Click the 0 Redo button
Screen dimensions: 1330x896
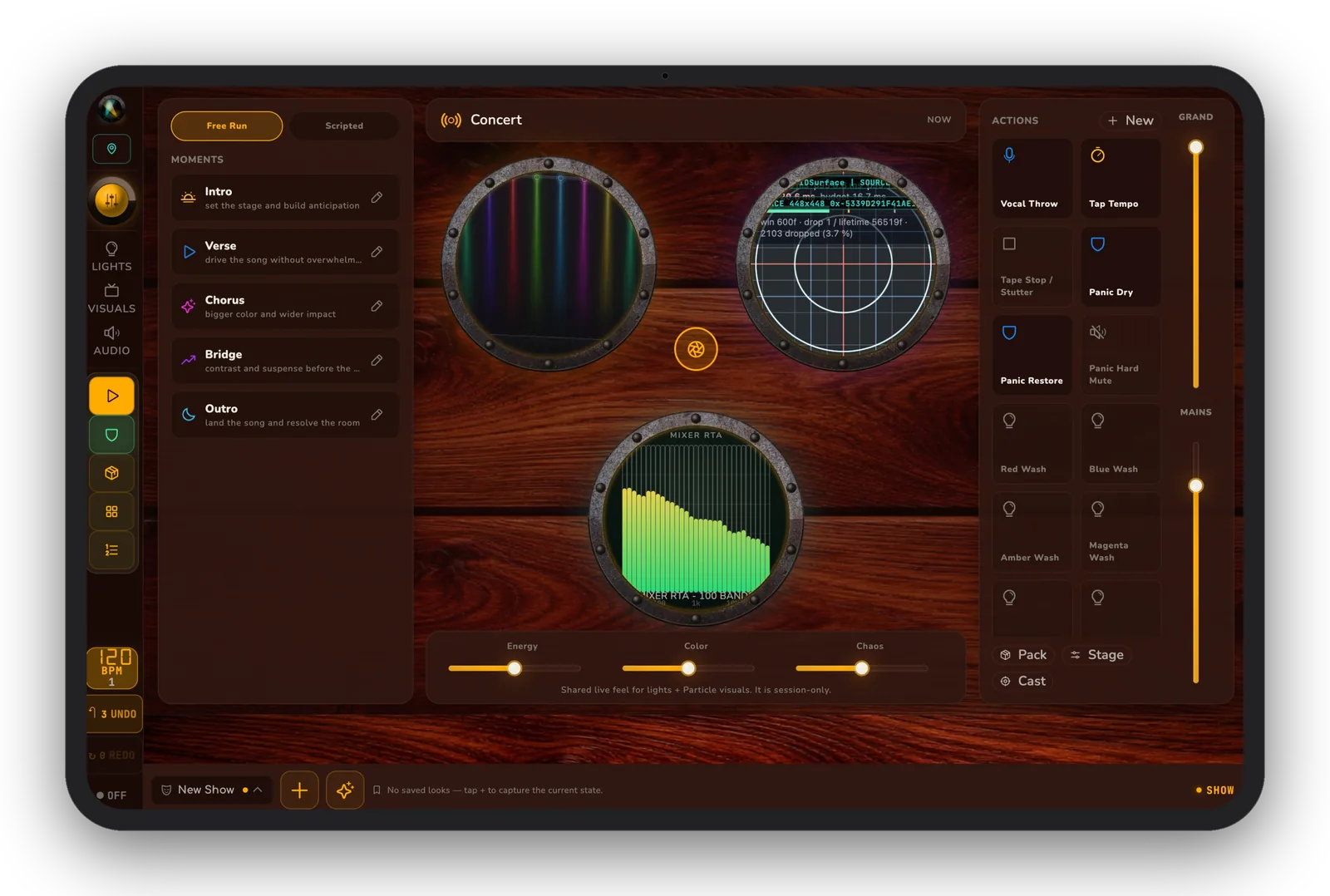pos(112,756)
